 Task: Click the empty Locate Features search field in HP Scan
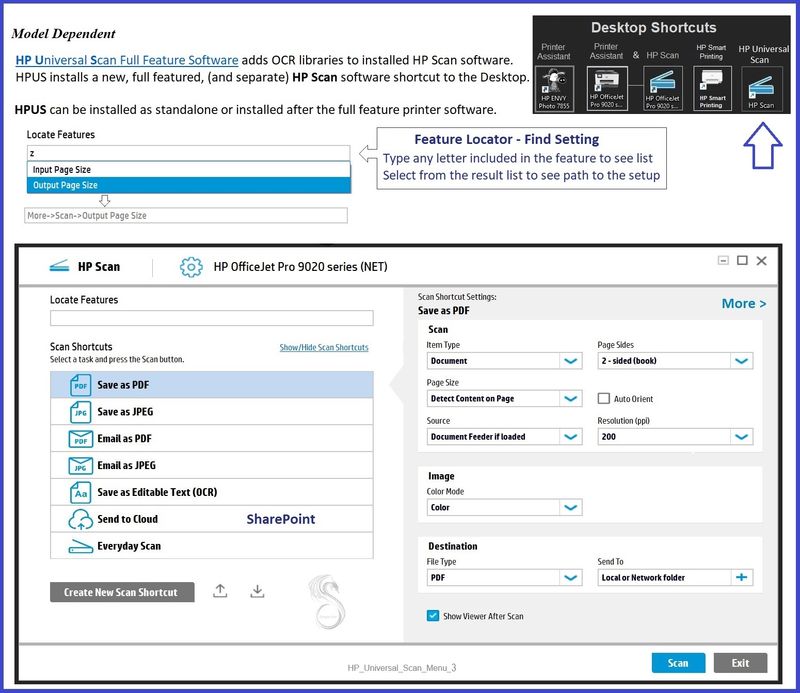[212, 318]
